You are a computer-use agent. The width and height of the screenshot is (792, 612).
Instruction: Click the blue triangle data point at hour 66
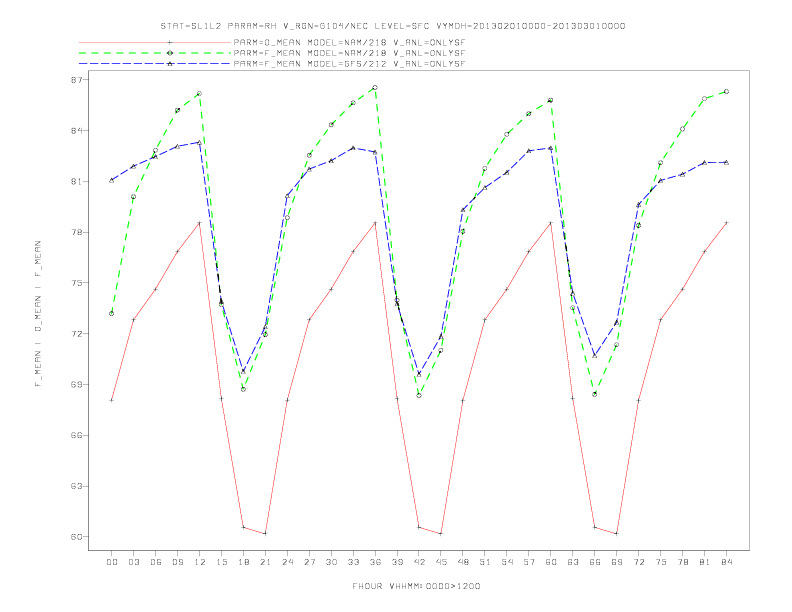pos(595,355)
